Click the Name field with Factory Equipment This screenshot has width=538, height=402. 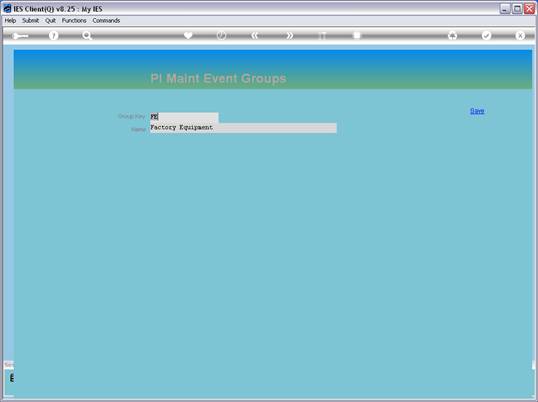(x=243, y=128)
